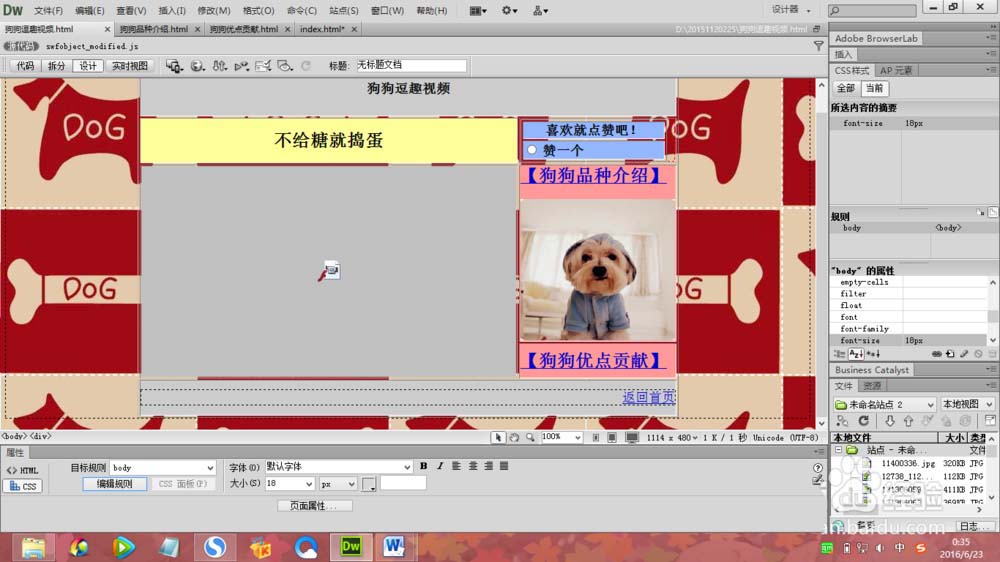Click the 编辑规则 button
This screenshot has height=562, width=1000.
pos(115,484)
